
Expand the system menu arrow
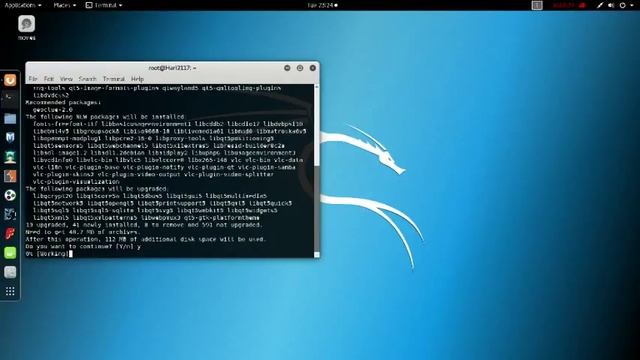click(632, 5)
